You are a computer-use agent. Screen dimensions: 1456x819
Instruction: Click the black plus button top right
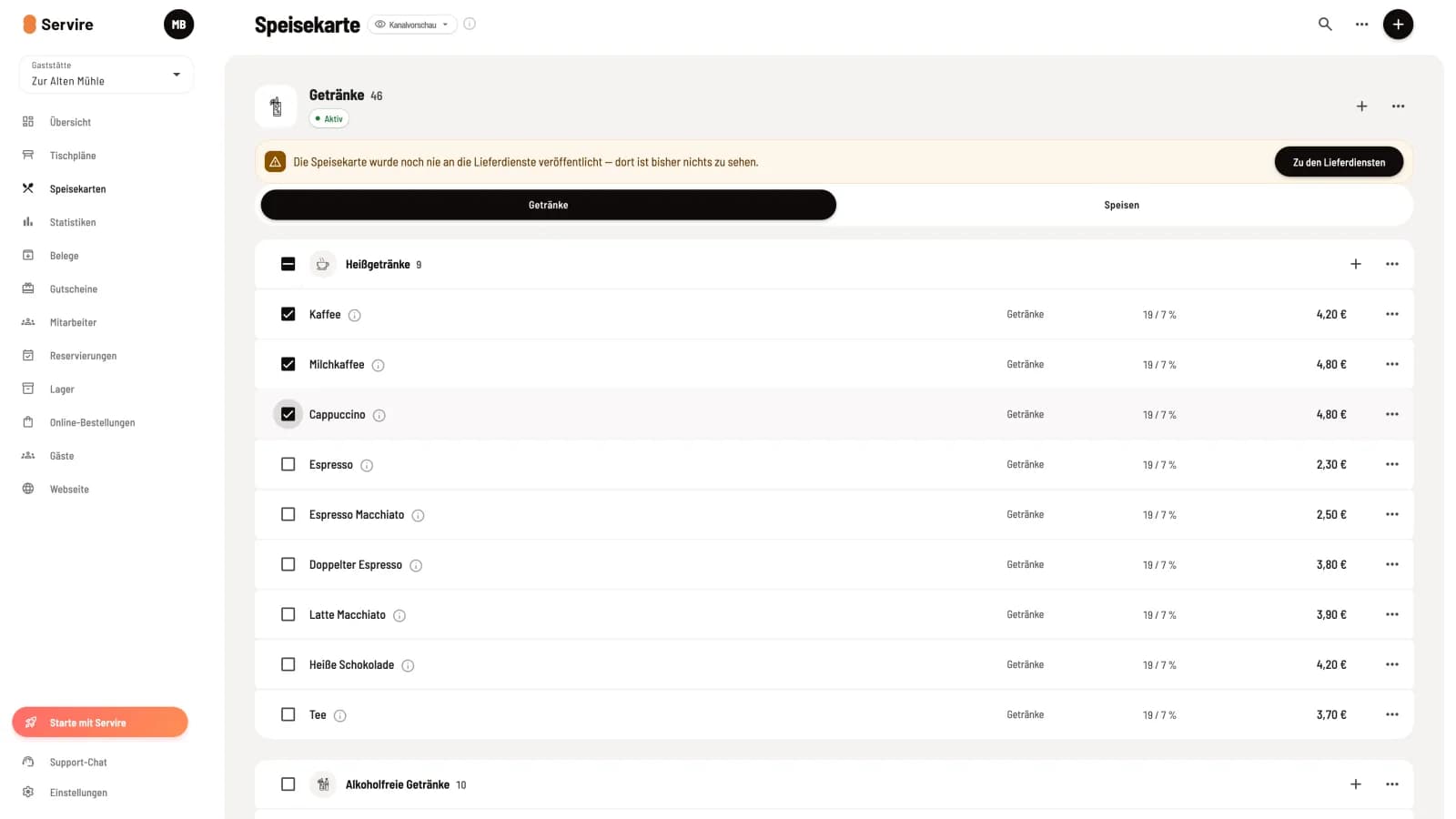[1398, 25]
